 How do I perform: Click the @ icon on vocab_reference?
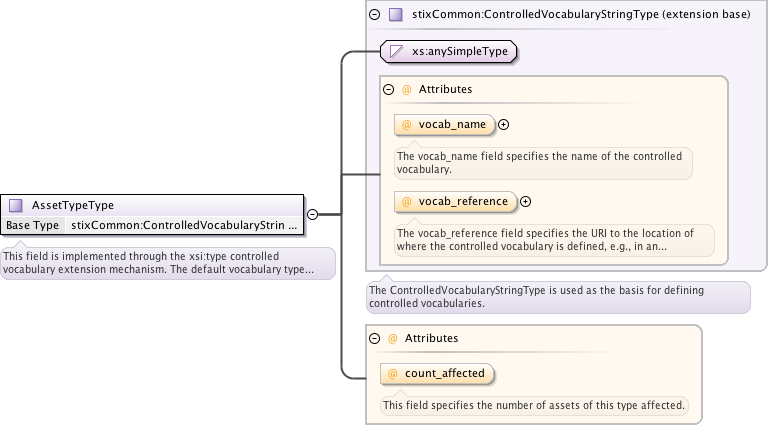pyautogui.click(x=407, y=202)
